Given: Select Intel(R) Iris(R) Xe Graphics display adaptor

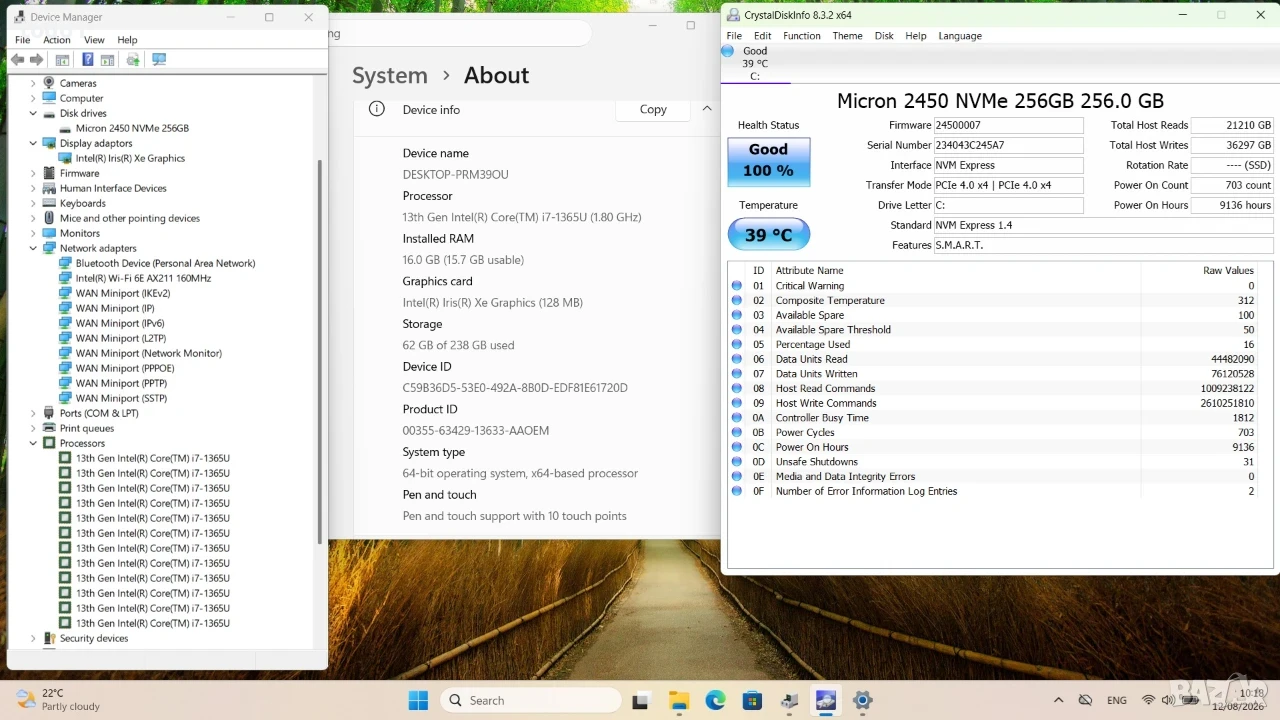Looking at the screenshot, I should [130, 158].
